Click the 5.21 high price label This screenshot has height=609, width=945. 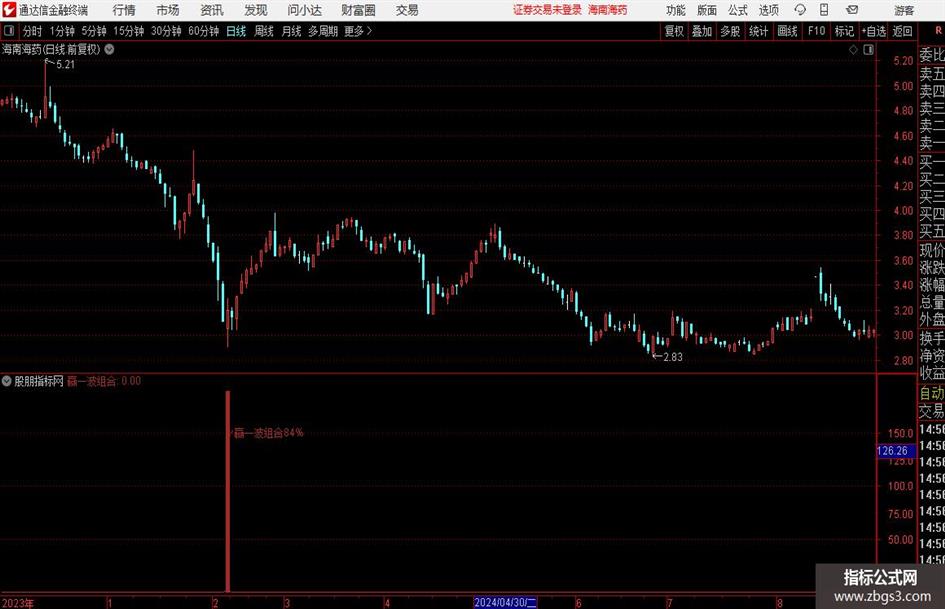pyautogui.click(x=66, y=65)
